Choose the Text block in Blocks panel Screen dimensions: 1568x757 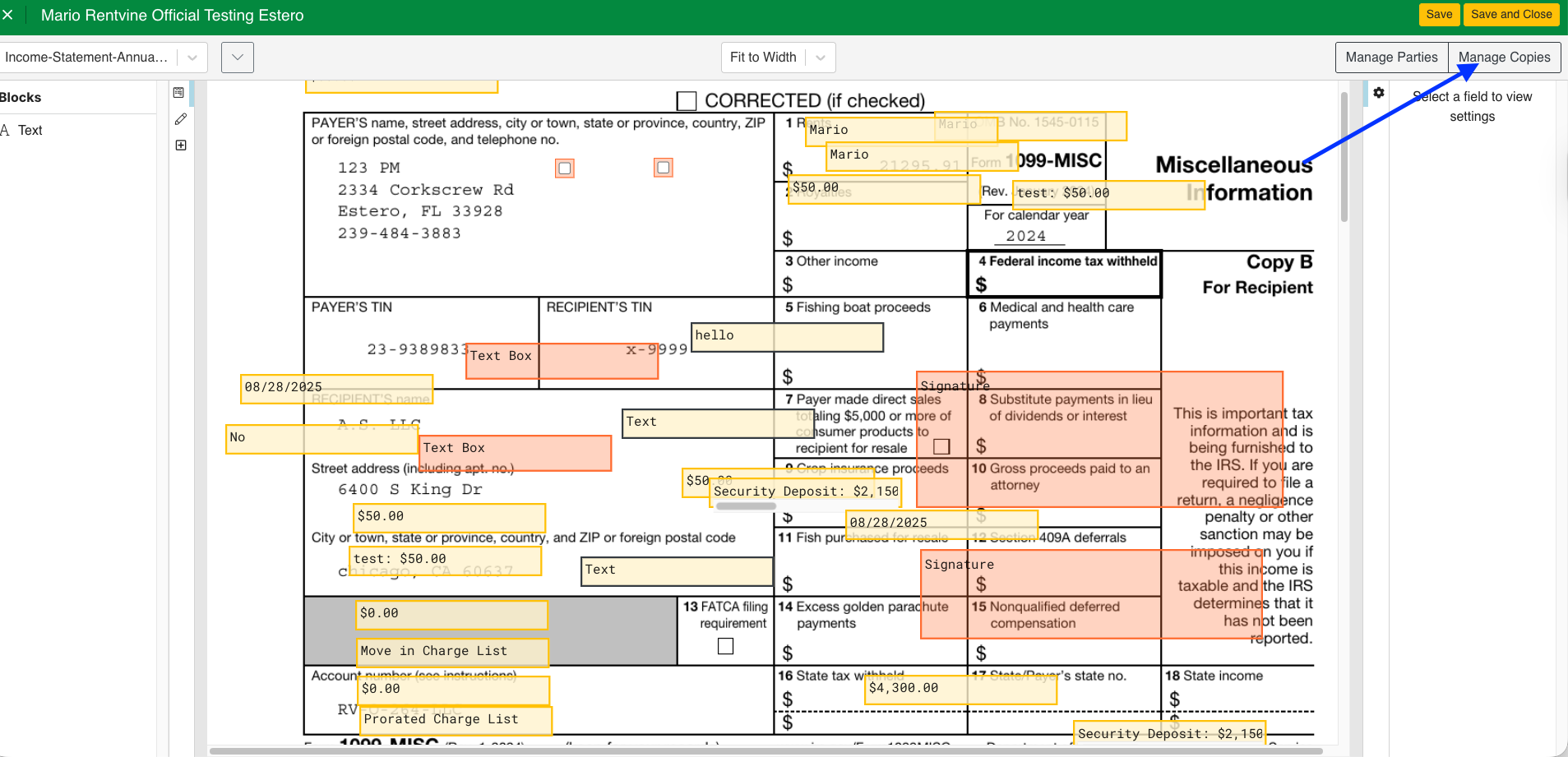[30, 130]
